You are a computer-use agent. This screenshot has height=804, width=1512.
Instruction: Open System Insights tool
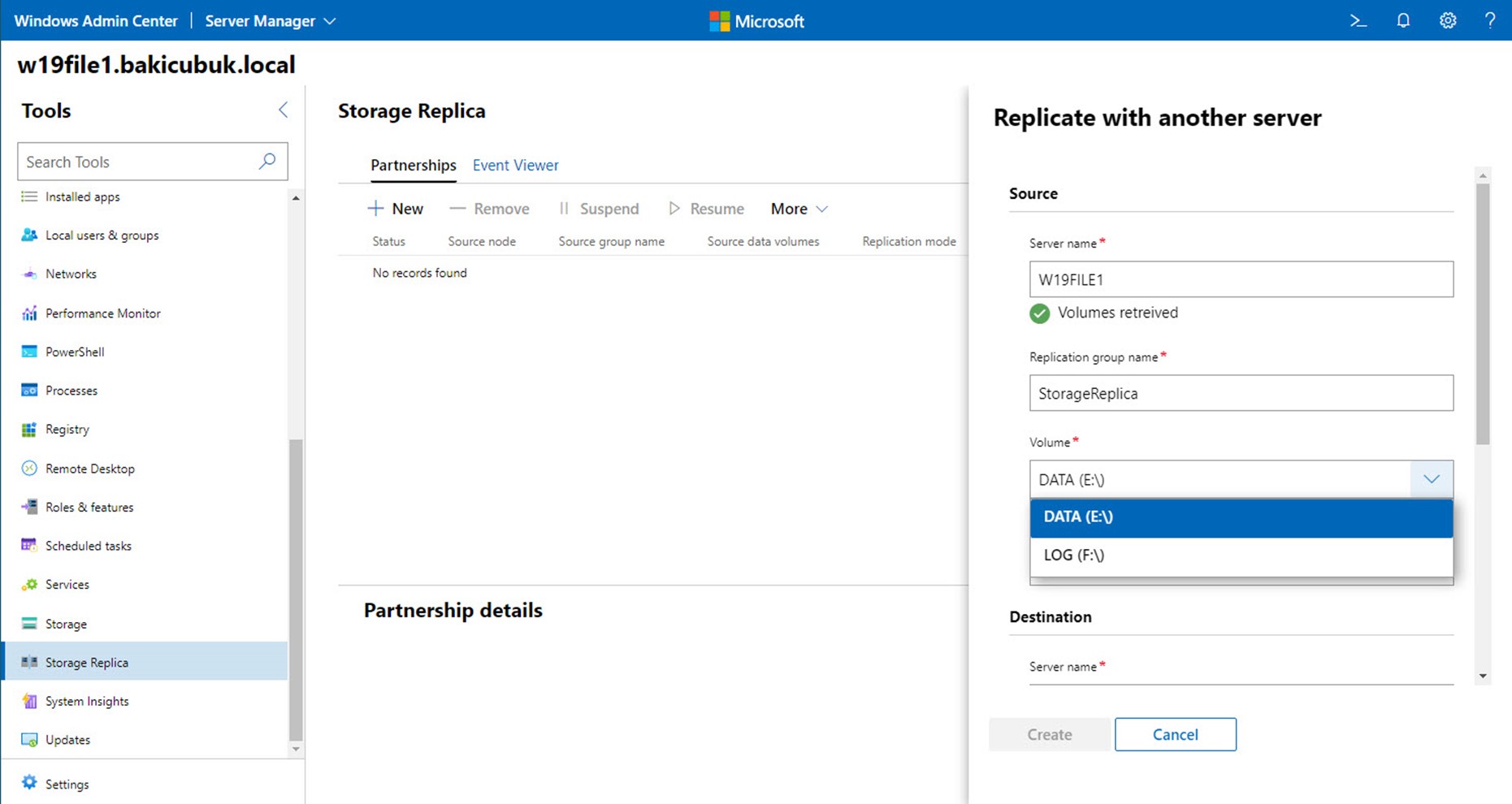(x=87, y=701)
